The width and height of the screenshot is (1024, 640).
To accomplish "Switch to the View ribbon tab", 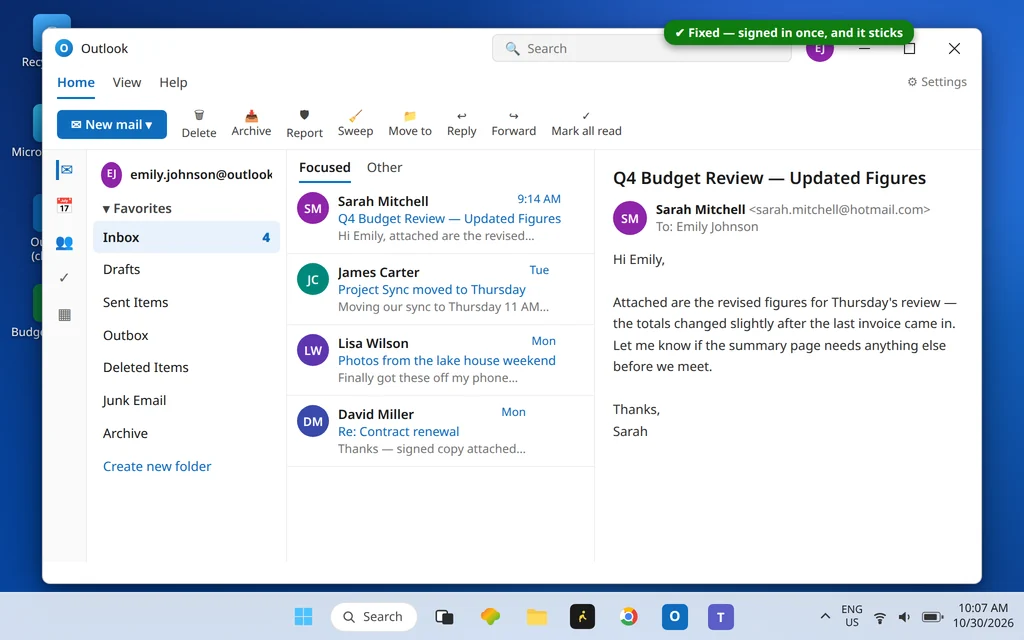I will 127,82.
